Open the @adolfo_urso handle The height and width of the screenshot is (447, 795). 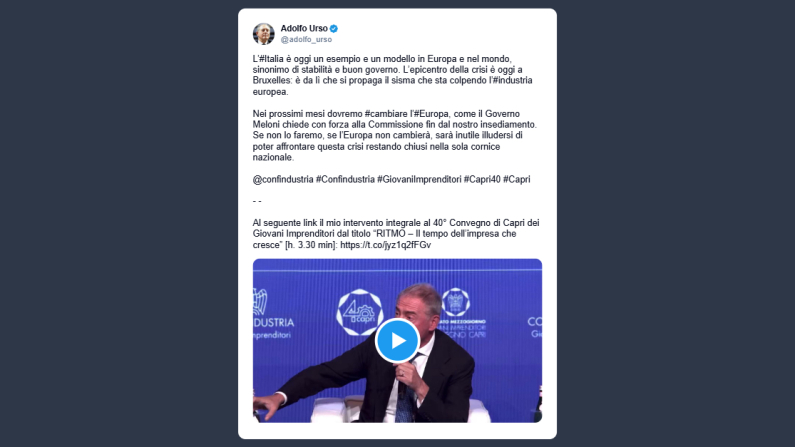coord(306,40)
